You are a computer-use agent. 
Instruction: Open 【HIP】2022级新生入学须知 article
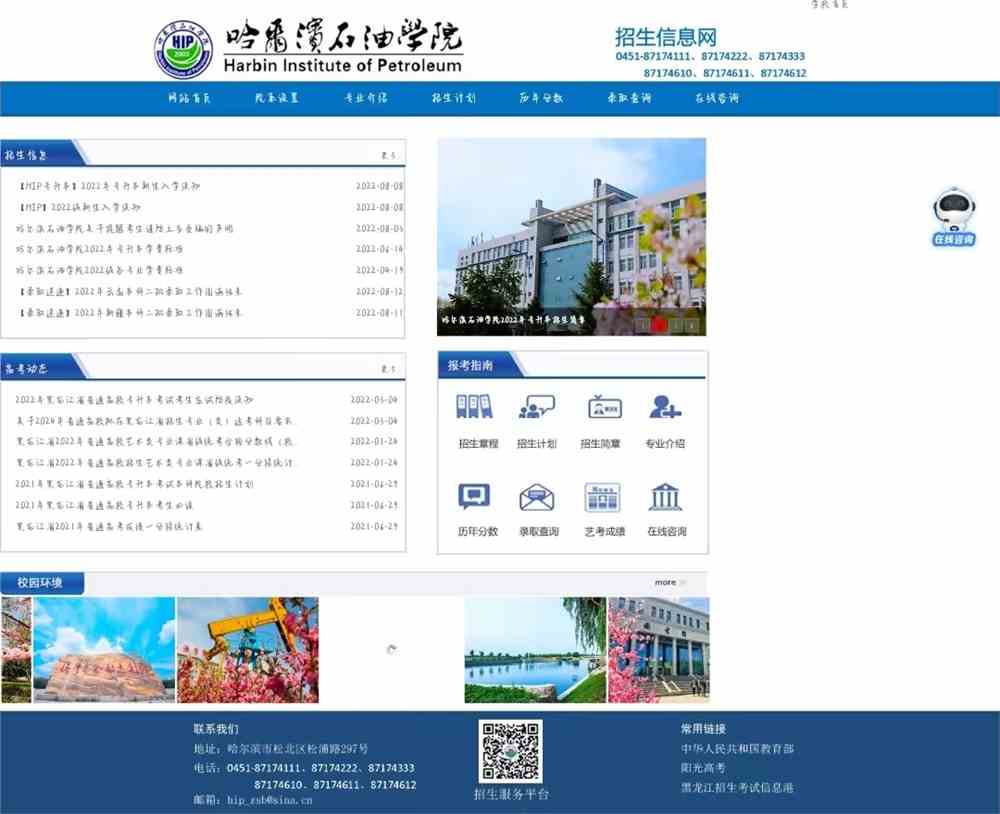click(x=80, y=207)
